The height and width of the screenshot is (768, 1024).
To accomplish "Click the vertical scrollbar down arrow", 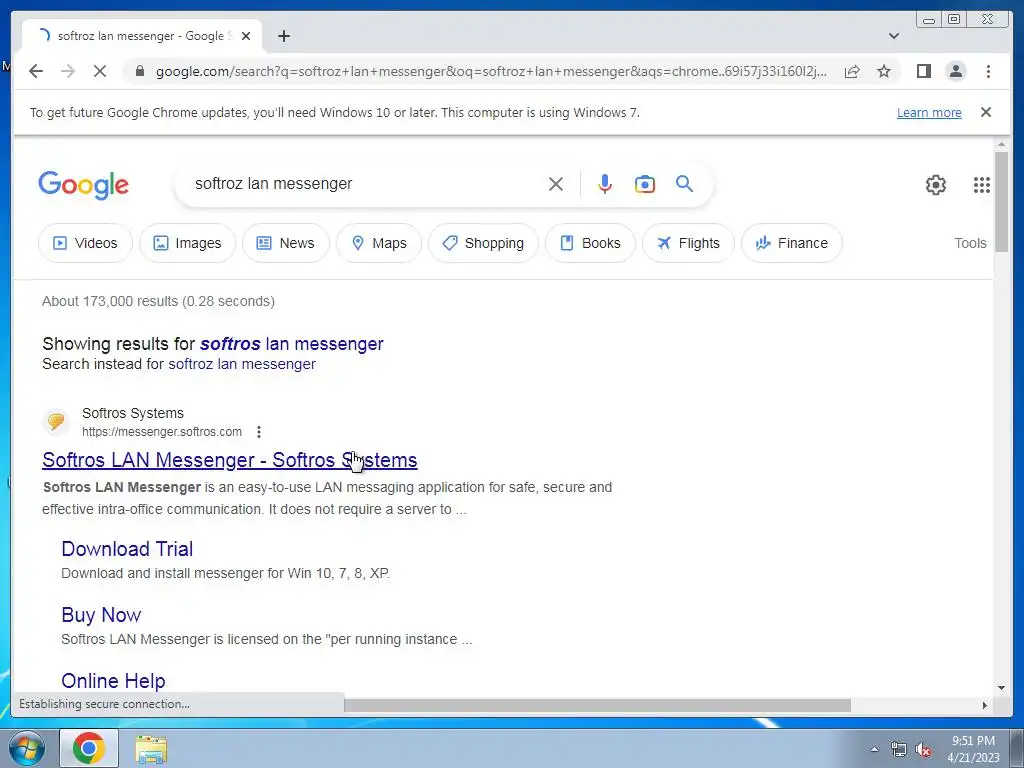I will coord(1001,688).
